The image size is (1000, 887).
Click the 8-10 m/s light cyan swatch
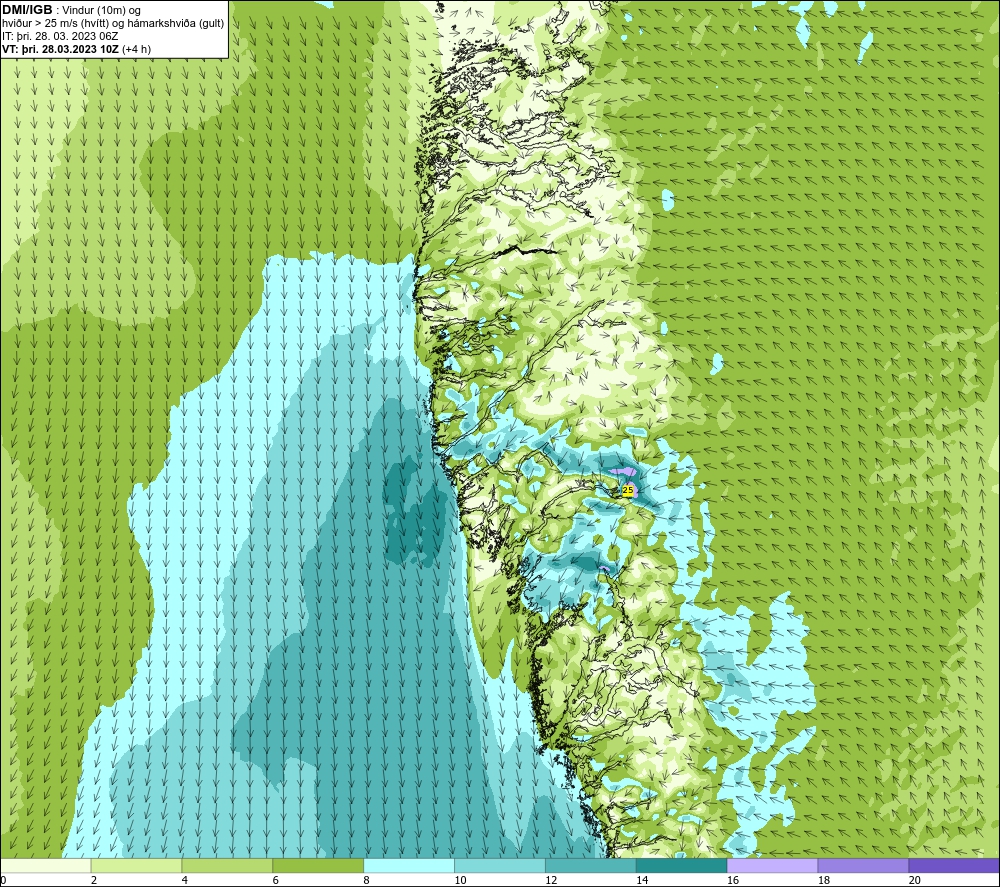[x=409, y=865]
